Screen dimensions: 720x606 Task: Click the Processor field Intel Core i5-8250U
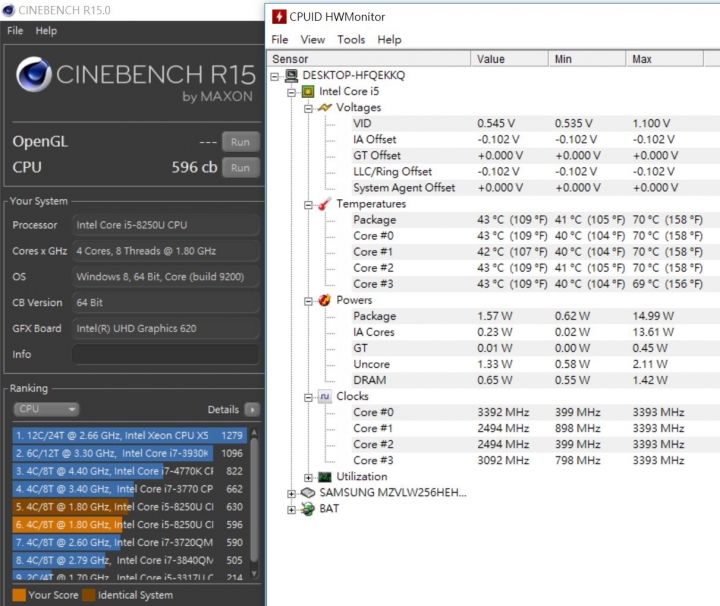pyautogui.click(x=165, y=225)
